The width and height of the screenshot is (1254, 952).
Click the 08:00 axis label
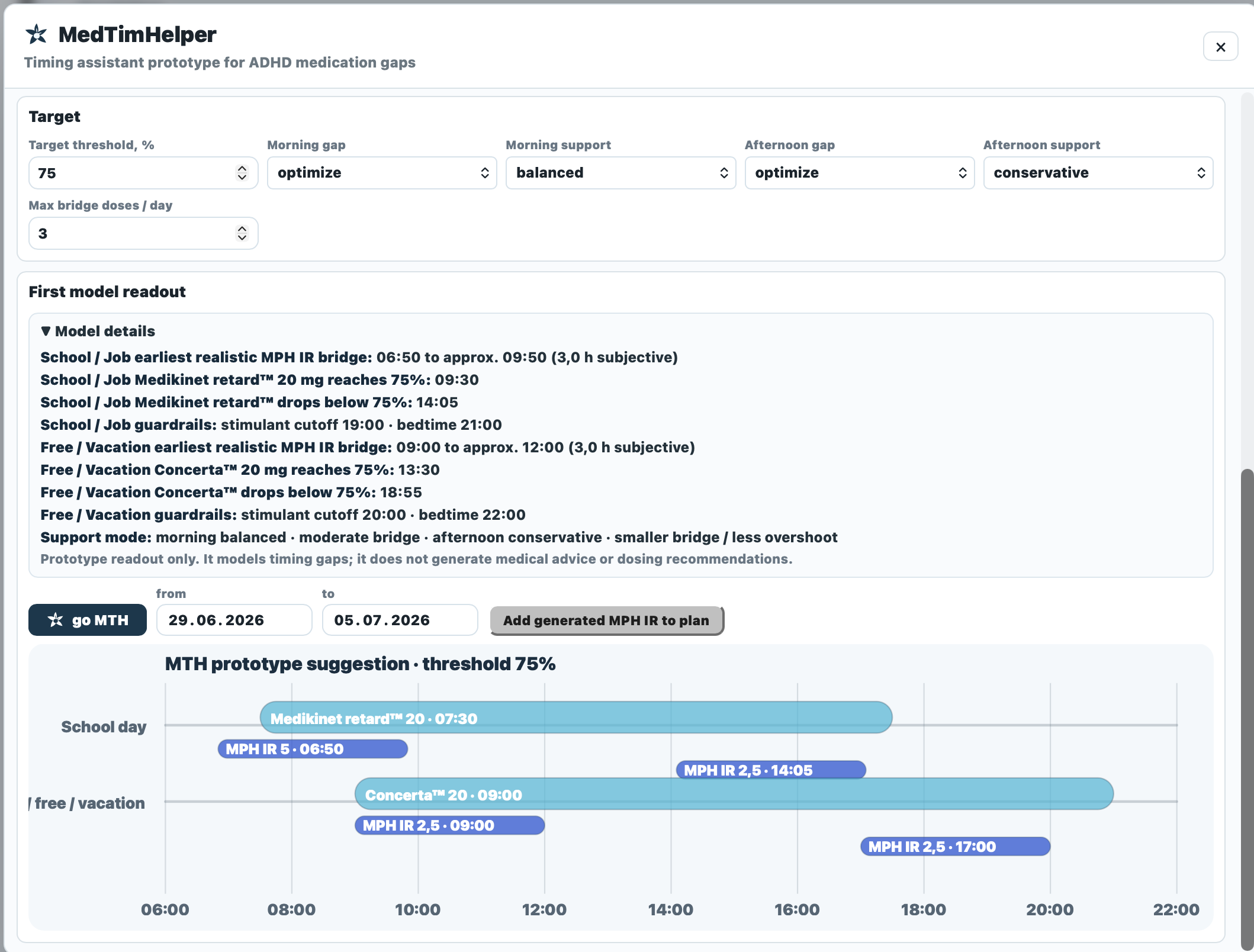(291, 909)
